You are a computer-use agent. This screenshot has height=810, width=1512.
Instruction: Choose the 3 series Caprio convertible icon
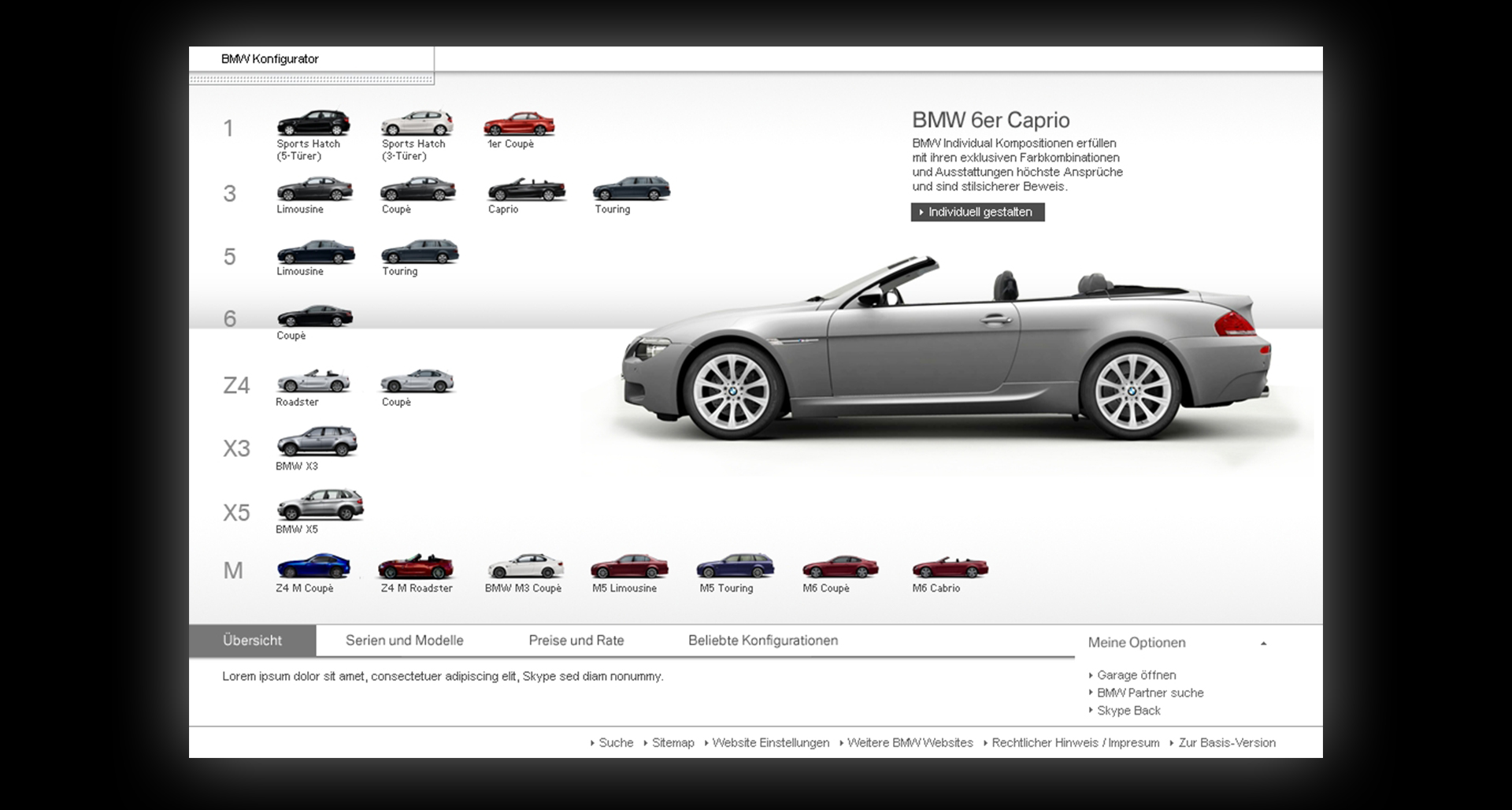526,190
